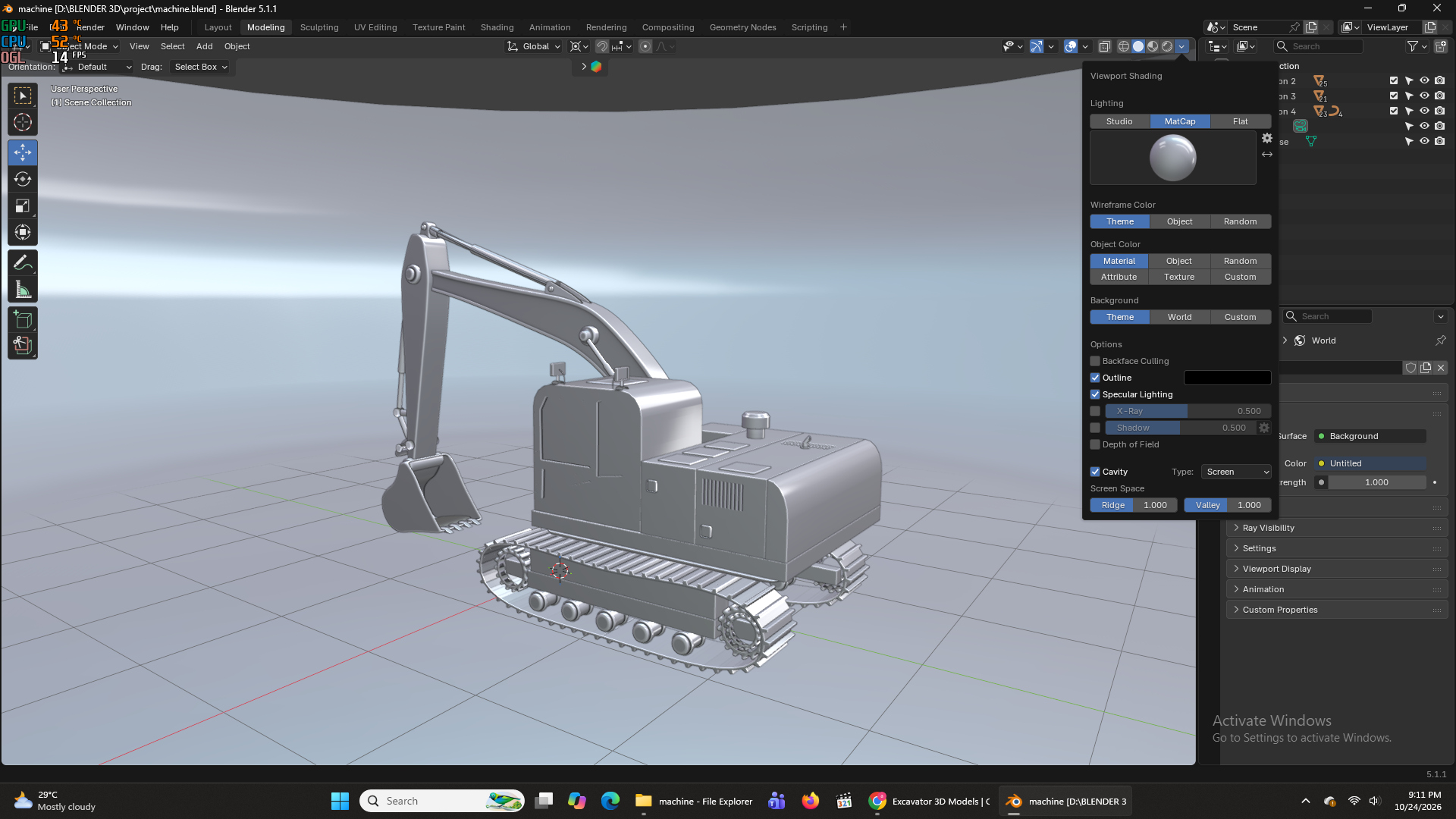
Task: Open MatCap preferences gear icon
Action: tap(1267, 138)
